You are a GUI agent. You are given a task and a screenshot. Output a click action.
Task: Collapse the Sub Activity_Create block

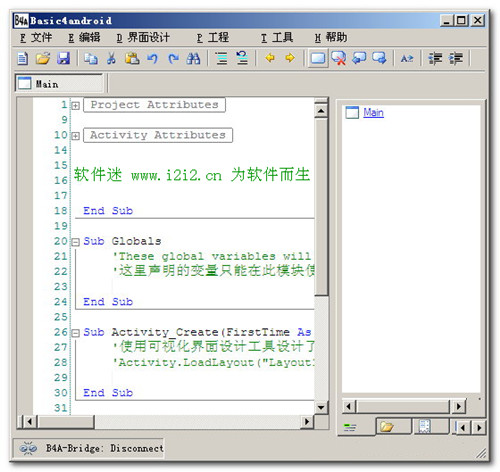point(76,333)
